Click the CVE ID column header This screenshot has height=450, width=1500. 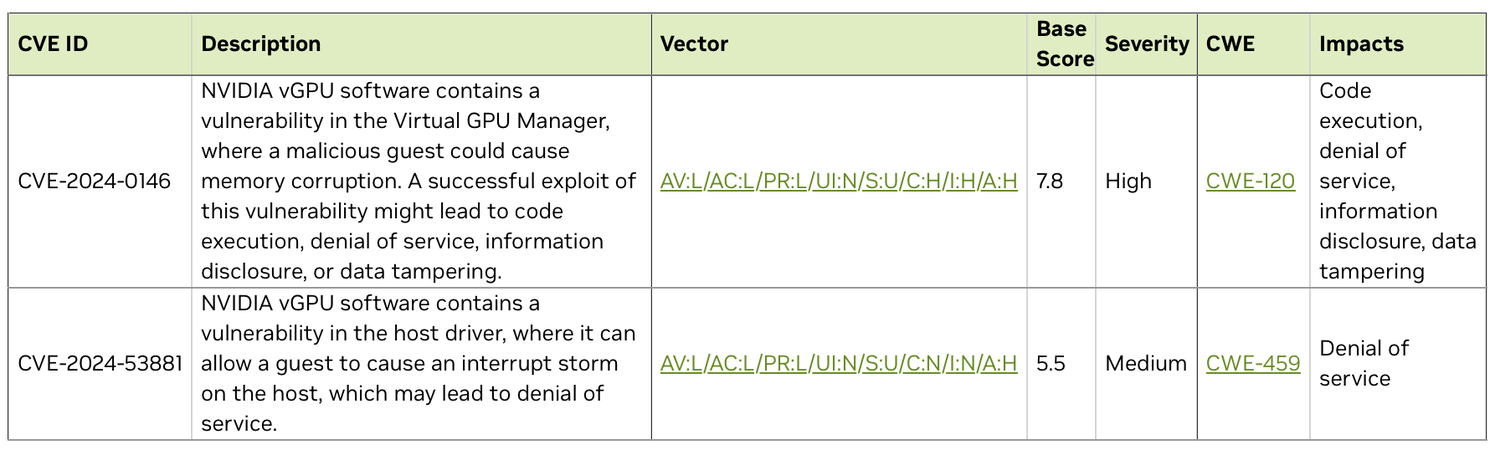click(54, 44)
